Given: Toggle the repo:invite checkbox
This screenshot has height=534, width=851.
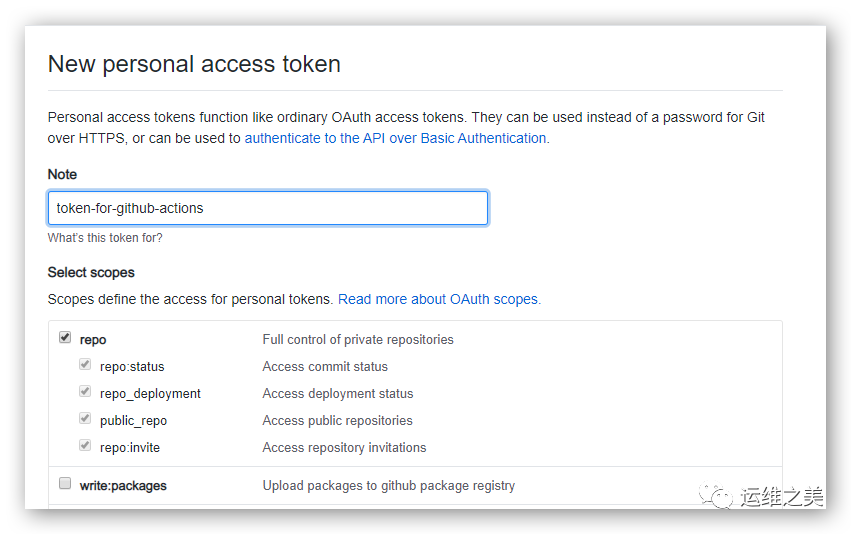Looking at the screenshot, I should (x=85, y=446).
